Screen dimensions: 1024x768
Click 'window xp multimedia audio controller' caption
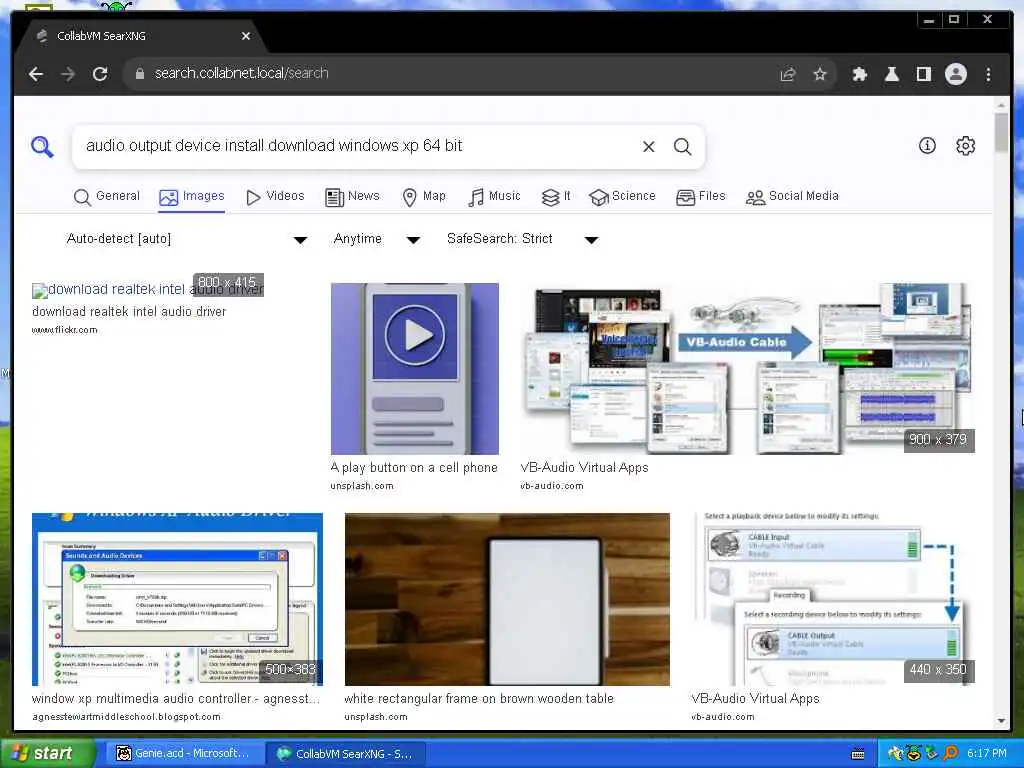[x=176, y=699]
